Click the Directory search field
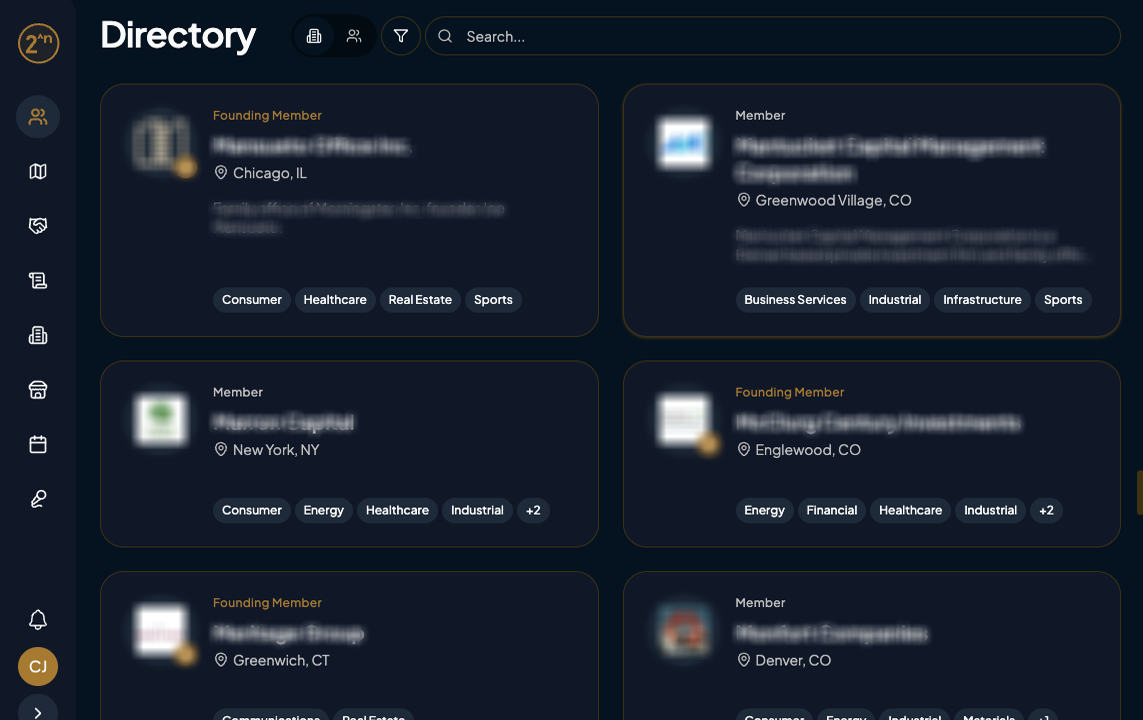 pos(780,36)
